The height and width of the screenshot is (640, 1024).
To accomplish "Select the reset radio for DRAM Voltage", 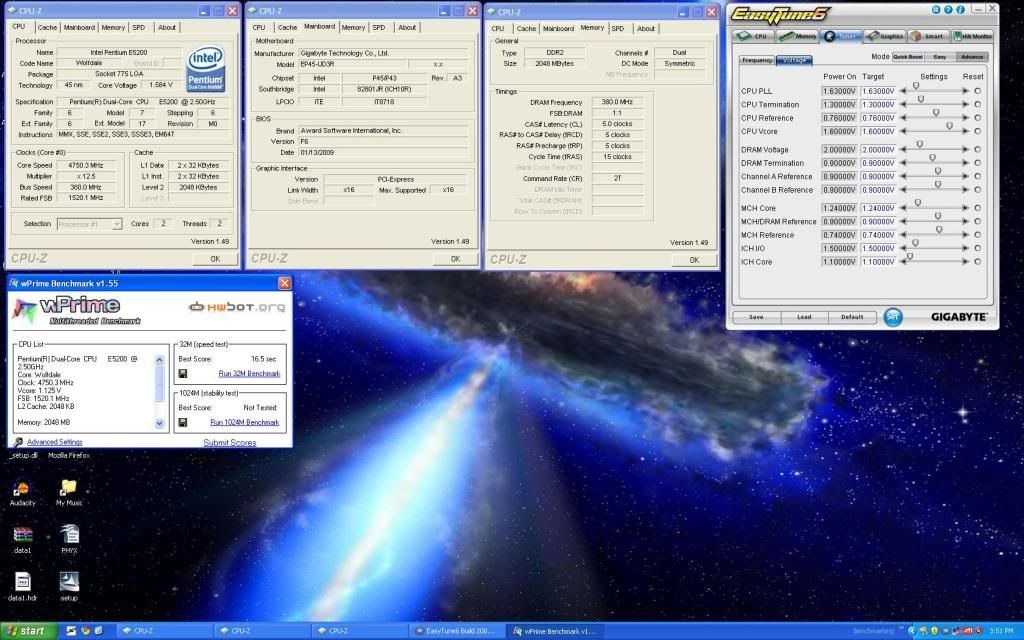I will click(978, 150).
